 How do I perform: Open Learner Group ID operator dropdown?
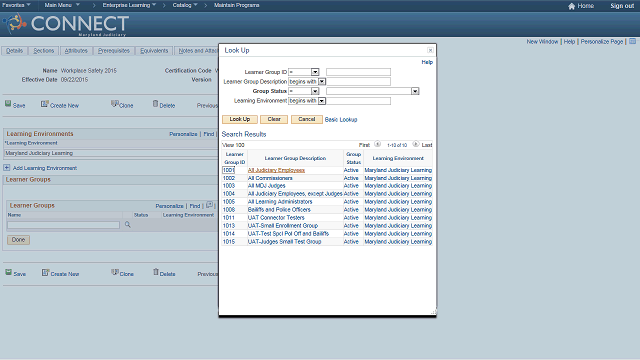(x=315, y=72)
